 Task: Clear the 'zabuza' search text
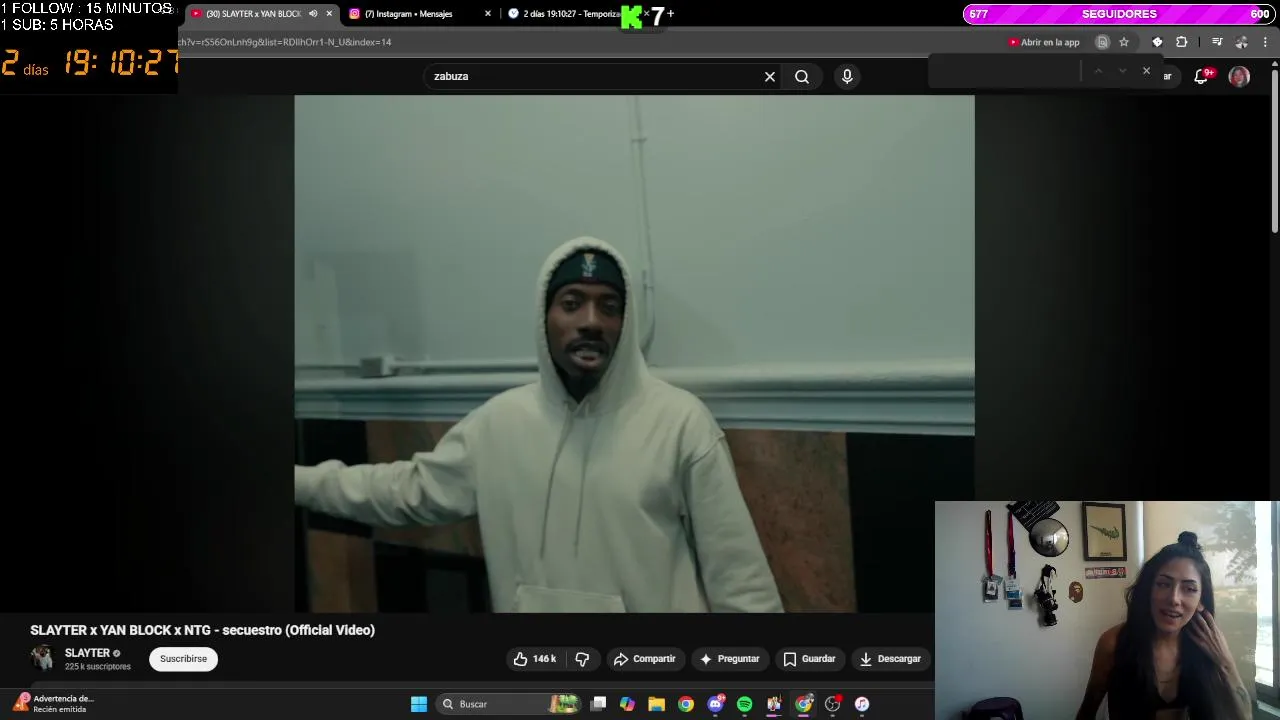click(x=770, y=76)
